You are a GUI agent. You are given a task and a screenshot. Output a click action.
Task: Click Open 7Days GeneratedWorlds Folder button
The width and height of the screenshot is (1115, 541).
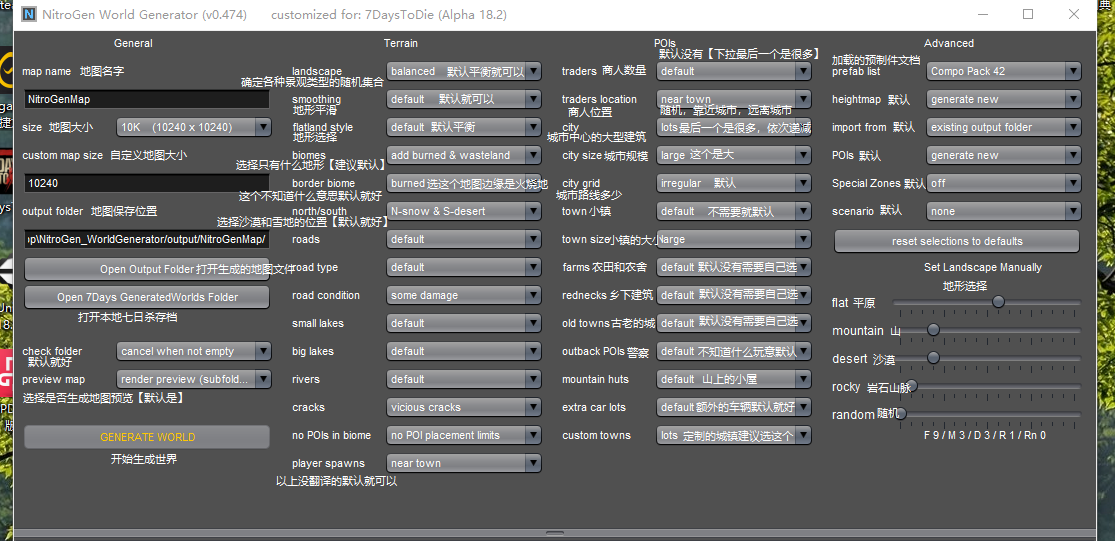147,297
